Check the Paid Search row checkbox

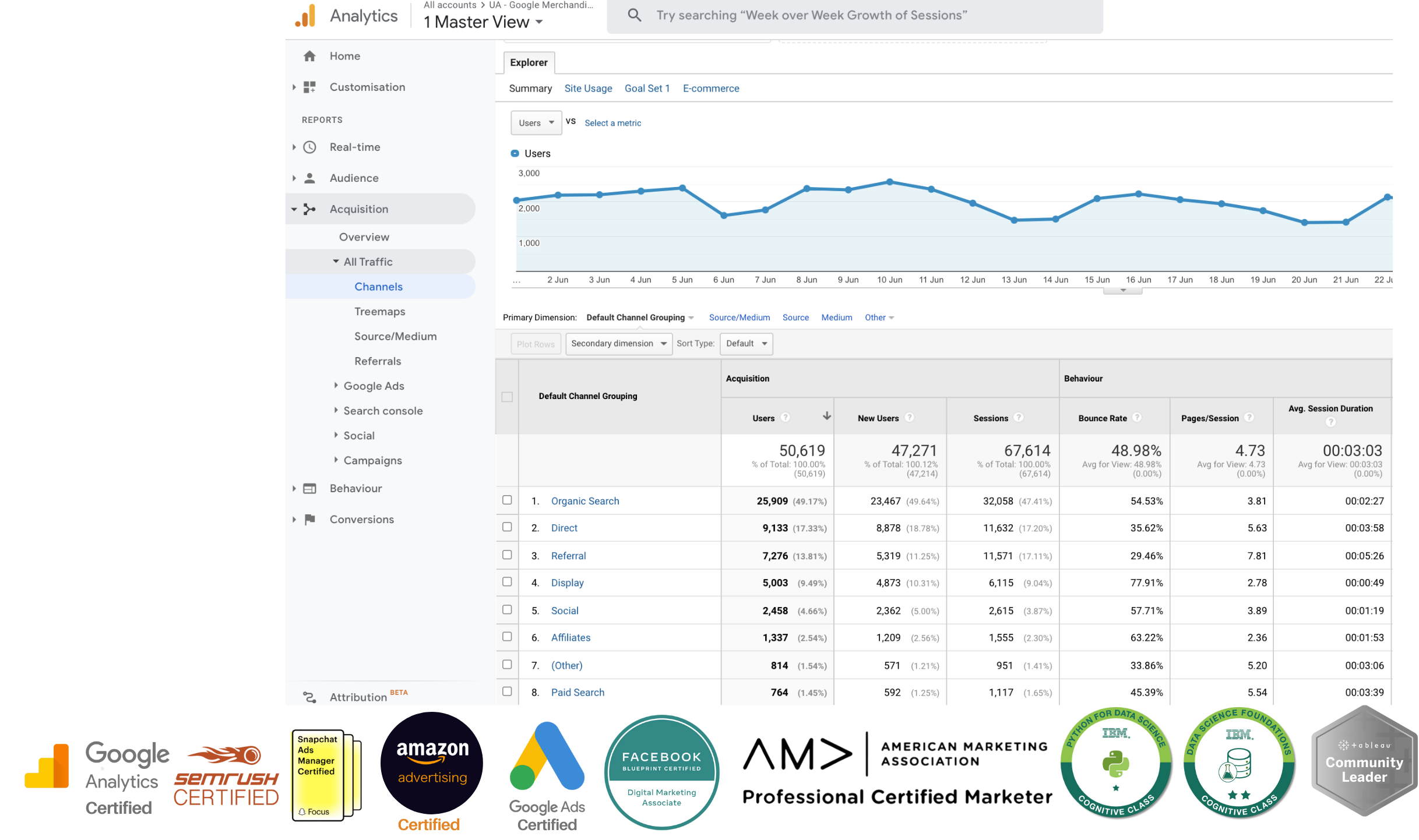[x=507, y=691]
